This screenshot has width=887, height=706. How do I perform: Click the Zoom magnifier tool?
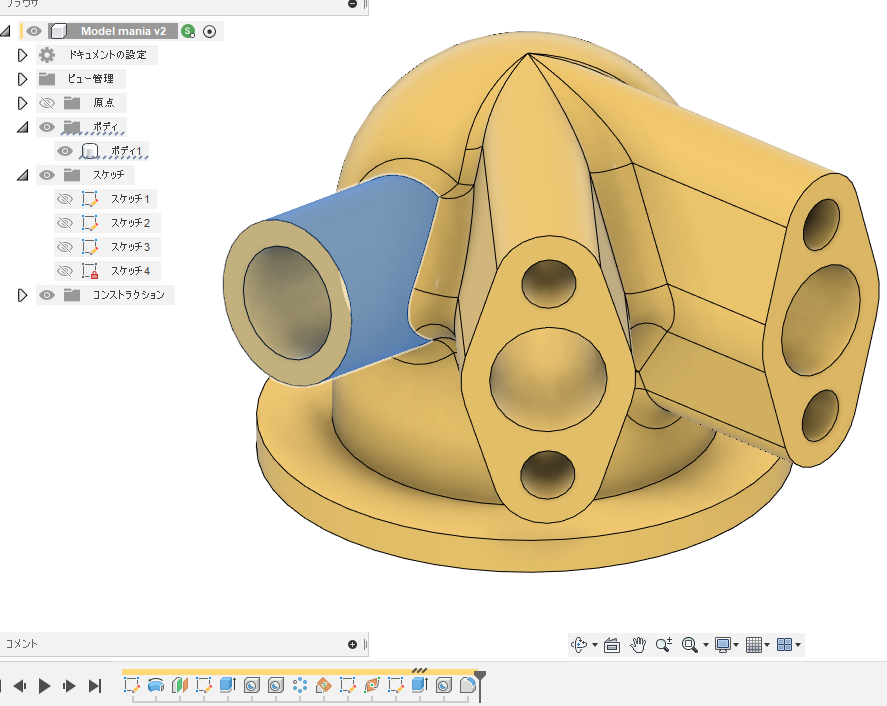point(662,645)
